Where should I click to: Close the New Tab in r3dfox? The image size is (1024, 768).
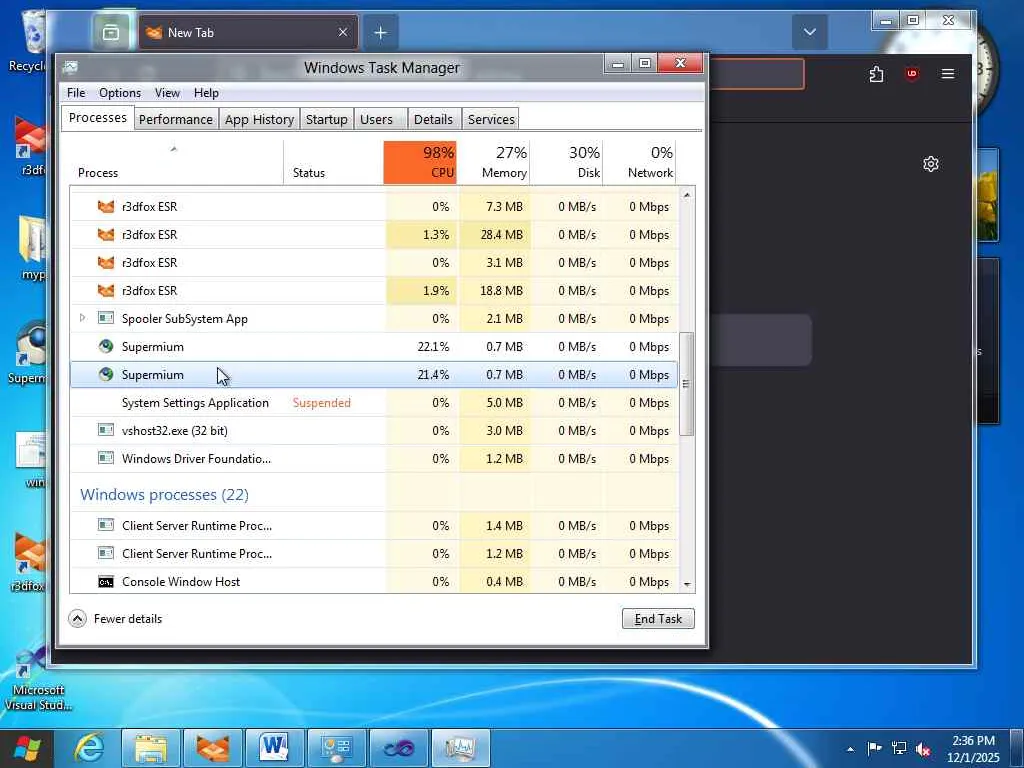(x=343, y=32)
